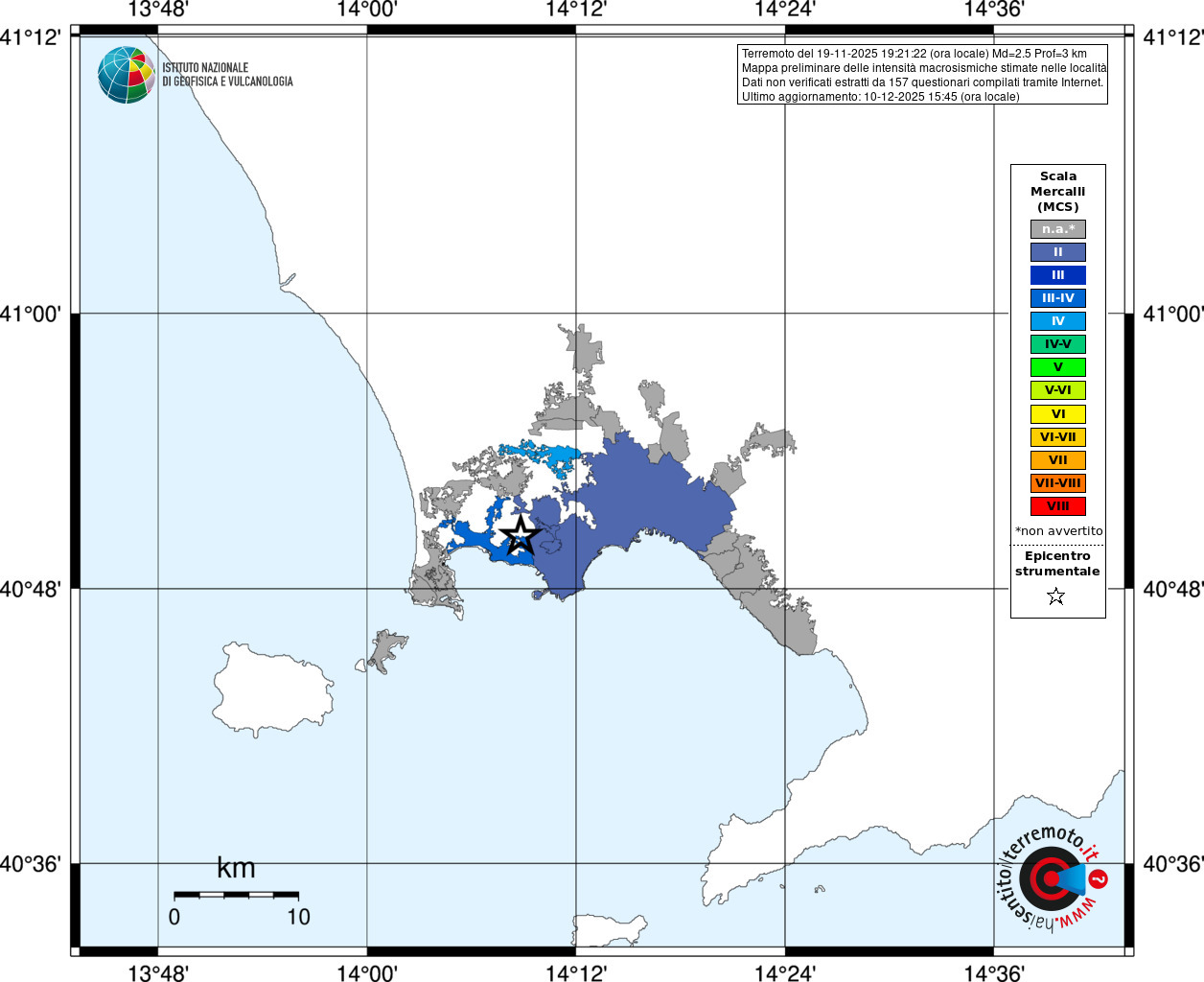Click the bottom 14°24' longitude label
The width and height of the screenshot is (1204, 982).
point(785,973)
